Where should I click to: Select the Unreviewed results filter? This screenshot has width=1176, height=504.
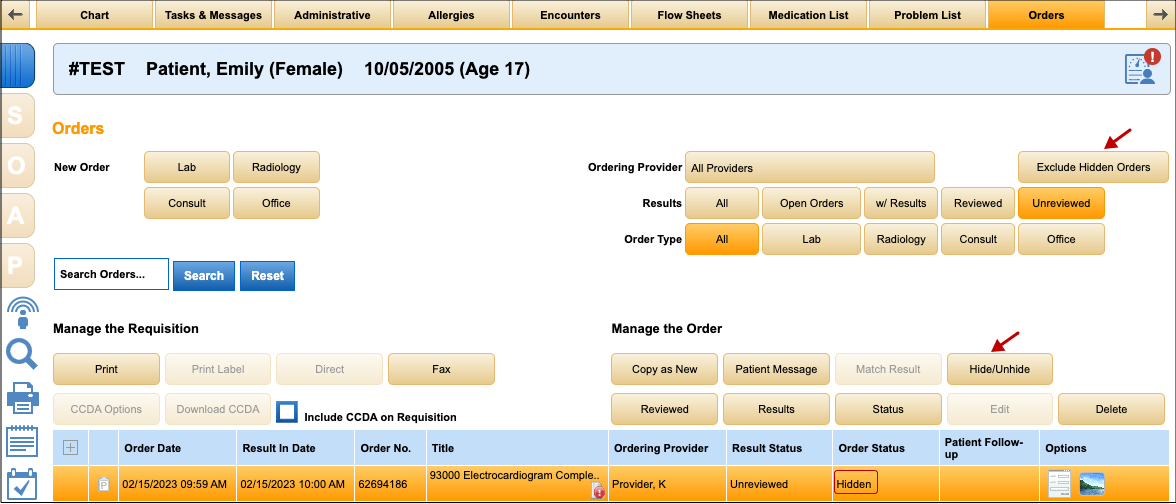[1061, 203]
